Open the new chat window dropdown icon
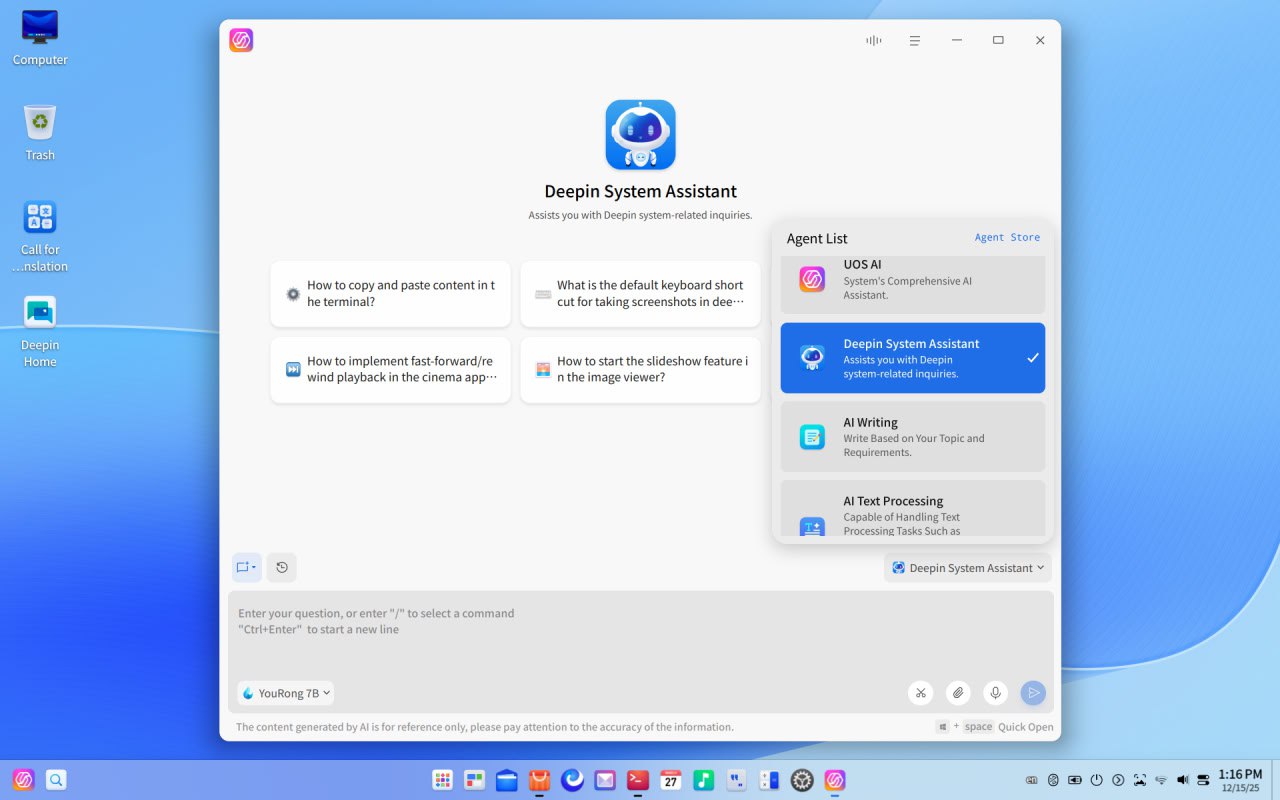This screenshot has height=800, width=1280. point(246,568)
